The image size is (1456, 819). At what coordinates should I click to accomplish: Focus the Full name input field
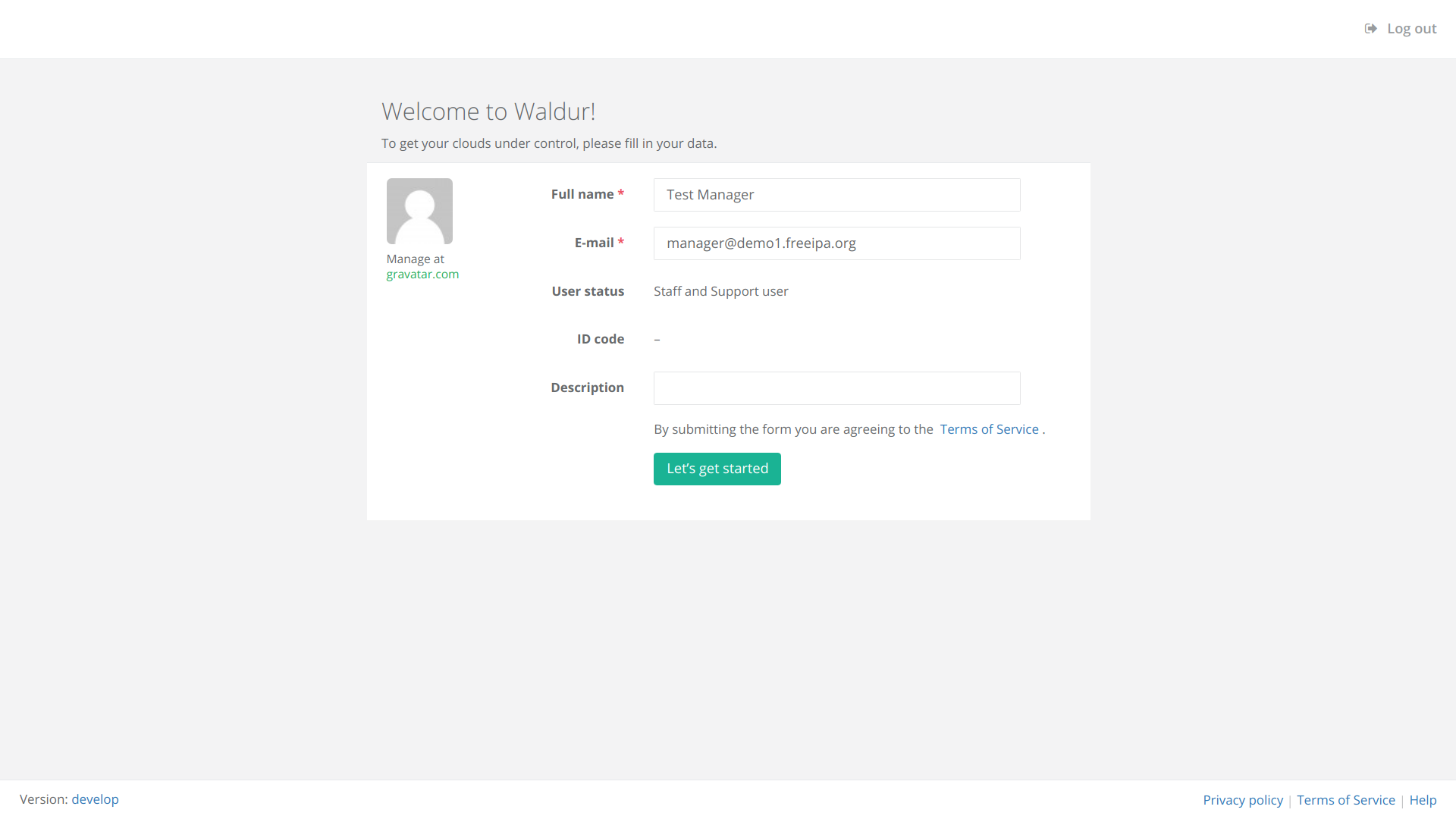click(836, 195)
